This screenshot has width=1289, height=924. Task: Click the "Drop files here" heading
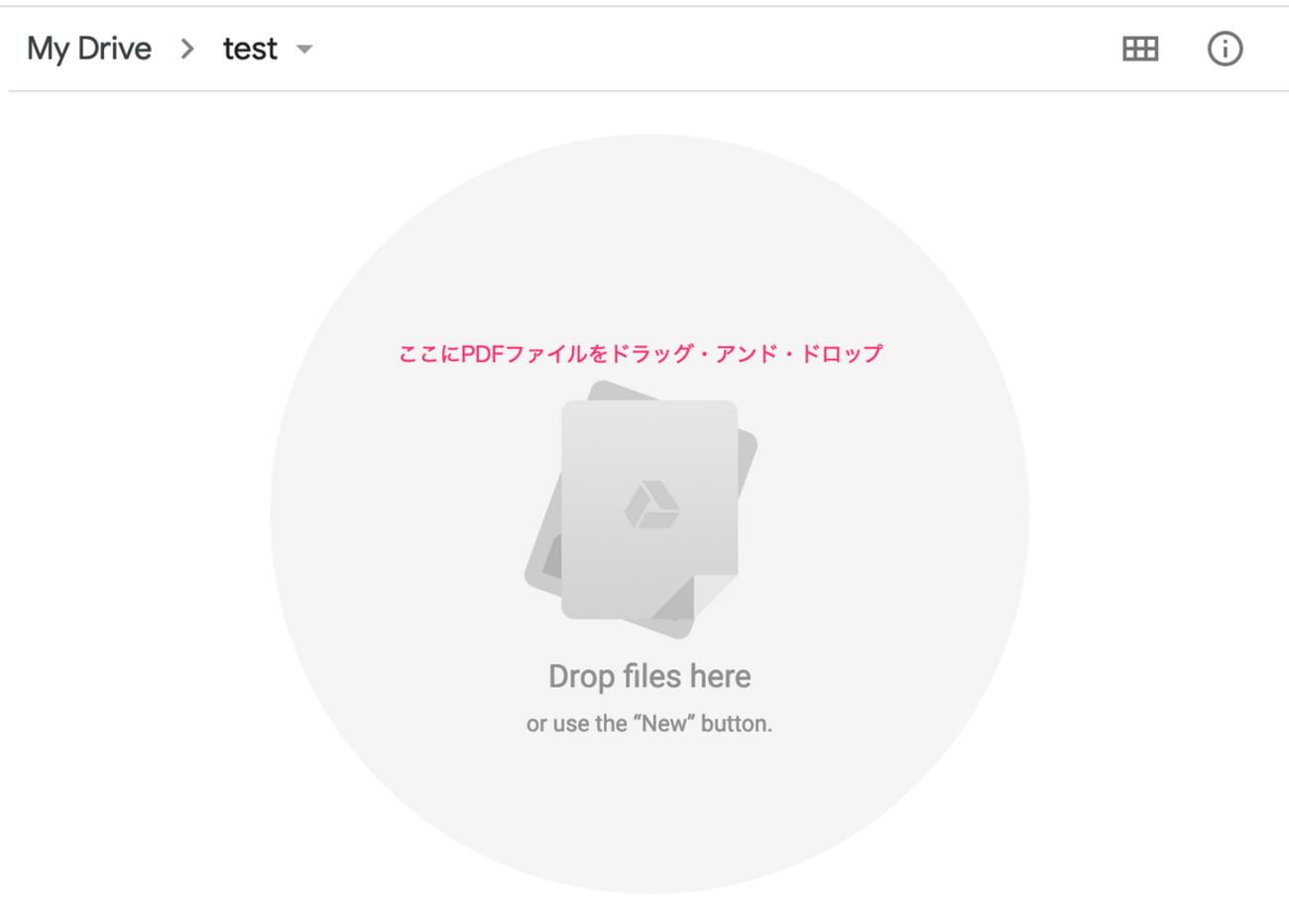649,676
